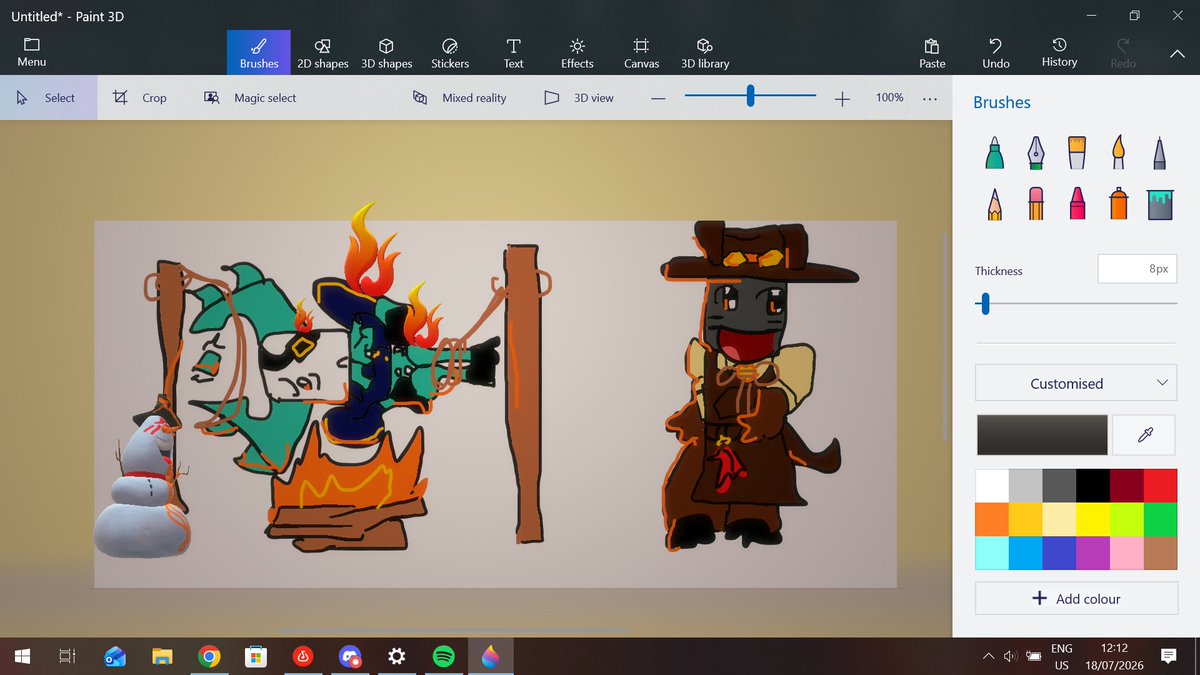Screen dimensions: 1200x675
Task: Open the 2D shapes tab
Action: (323, 53)
